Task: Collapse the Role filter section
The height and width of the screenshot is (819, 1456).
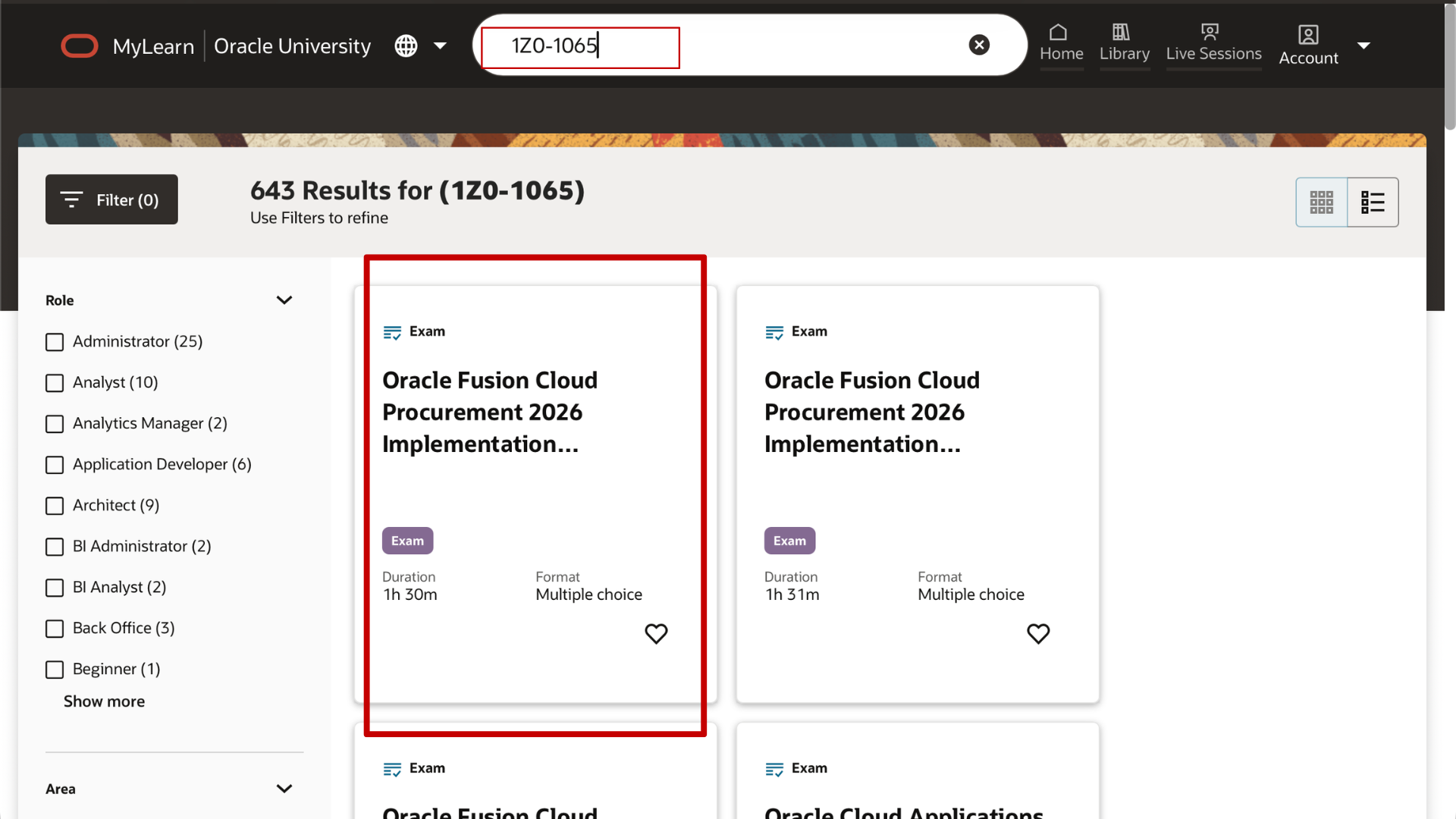Action: coord(284,300)
